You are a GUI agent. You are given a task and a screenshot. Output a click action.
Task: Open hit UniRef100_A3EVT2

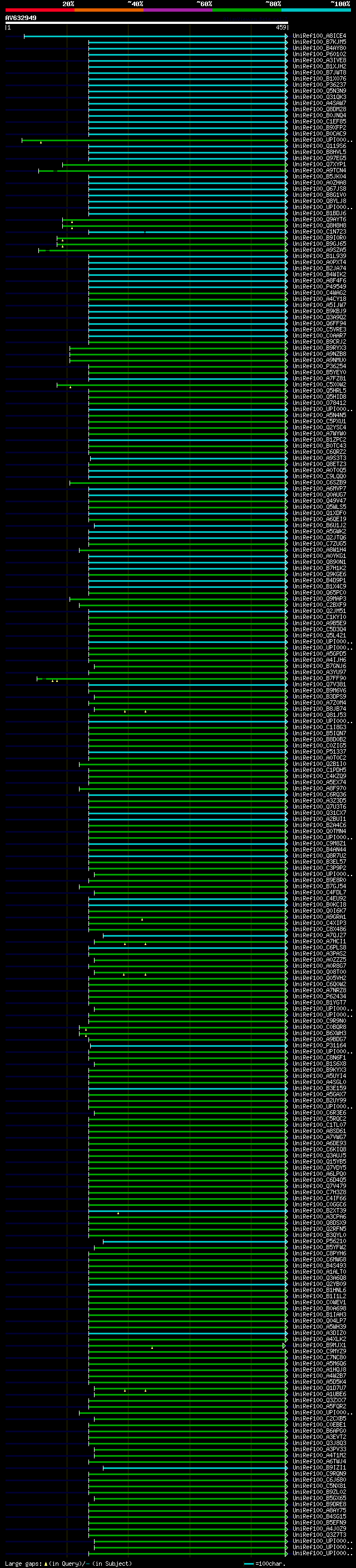click(x=319, y=1437)
